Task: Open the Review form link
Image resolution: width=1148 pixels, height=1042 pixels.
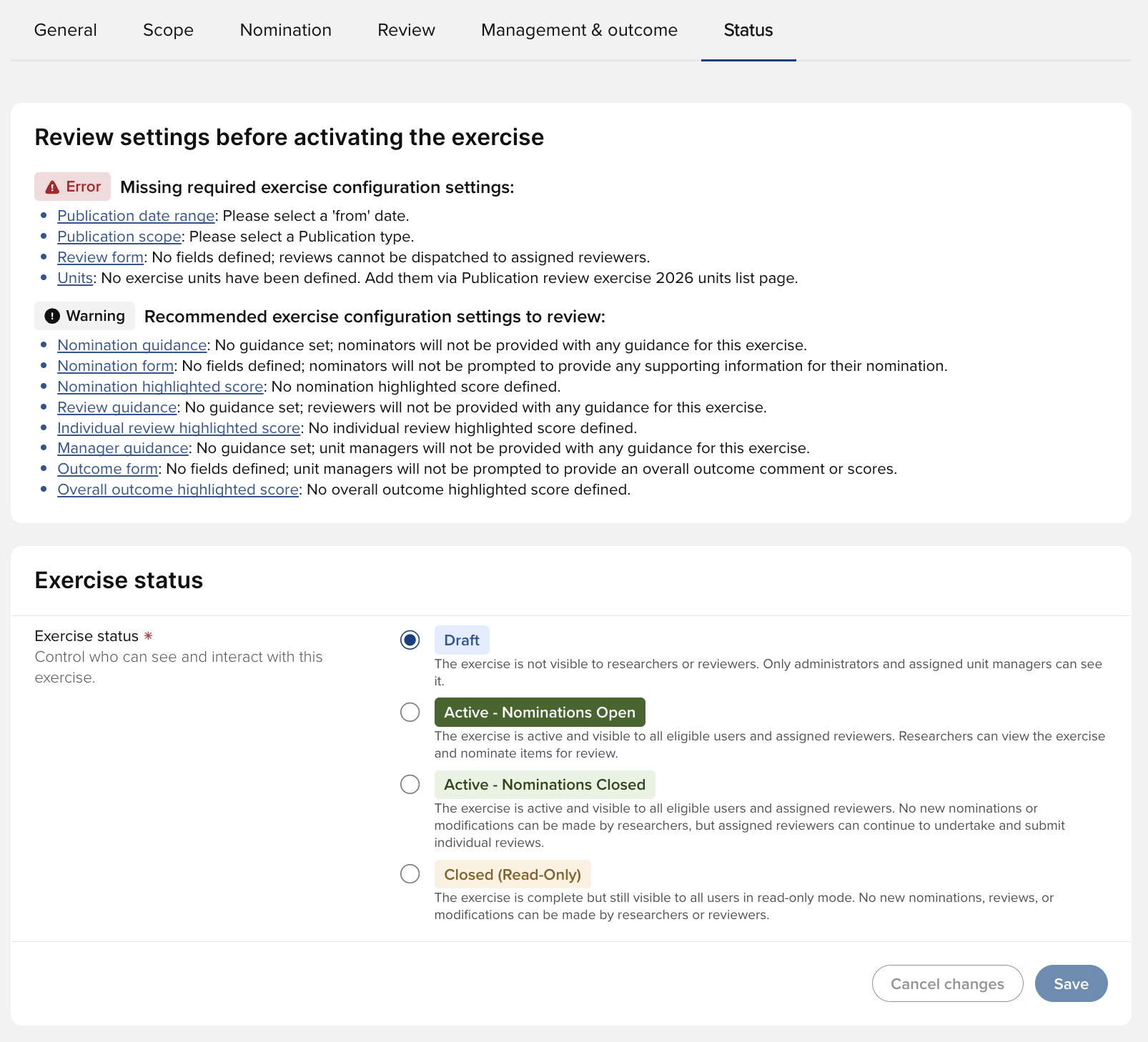Action: click(x=101, y=257)
